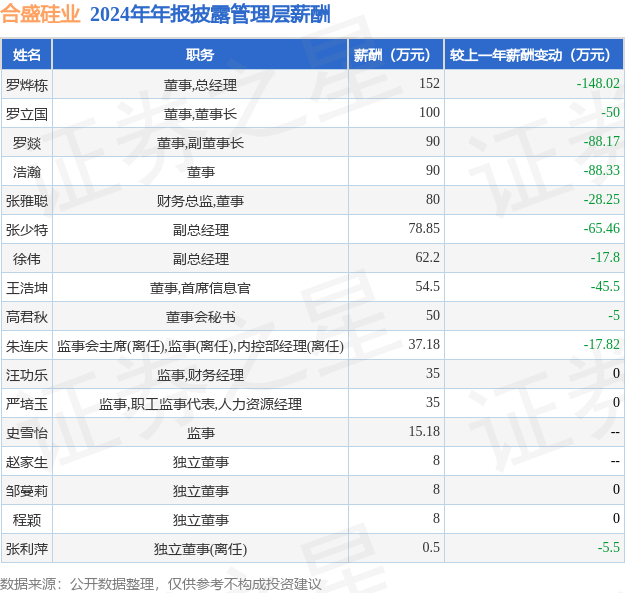
Task: Click the salary value 100
Action: (429, 112)
